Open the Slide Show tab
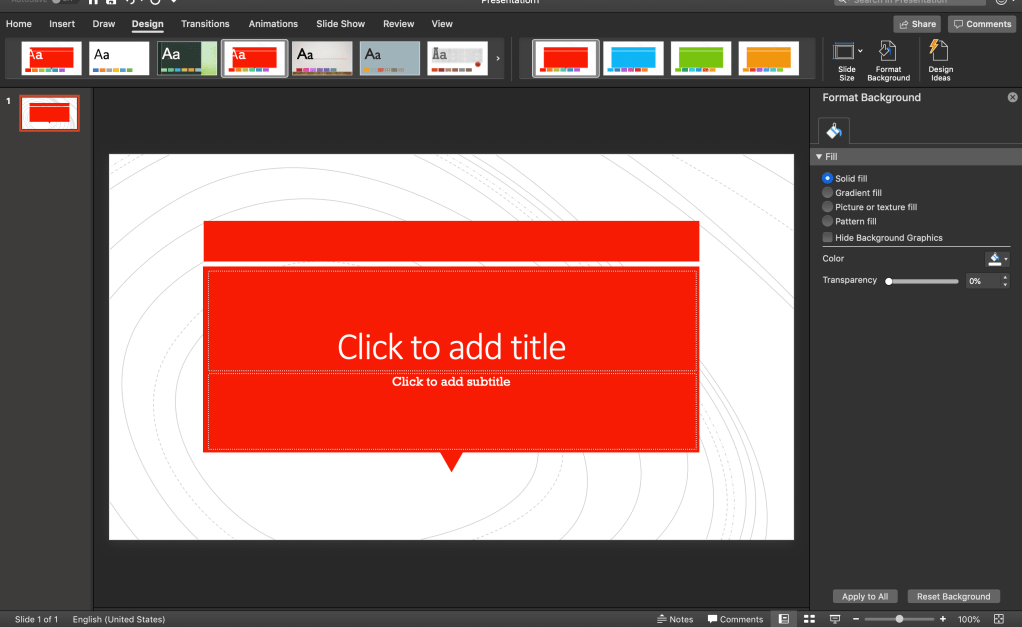 pos(340,24)
